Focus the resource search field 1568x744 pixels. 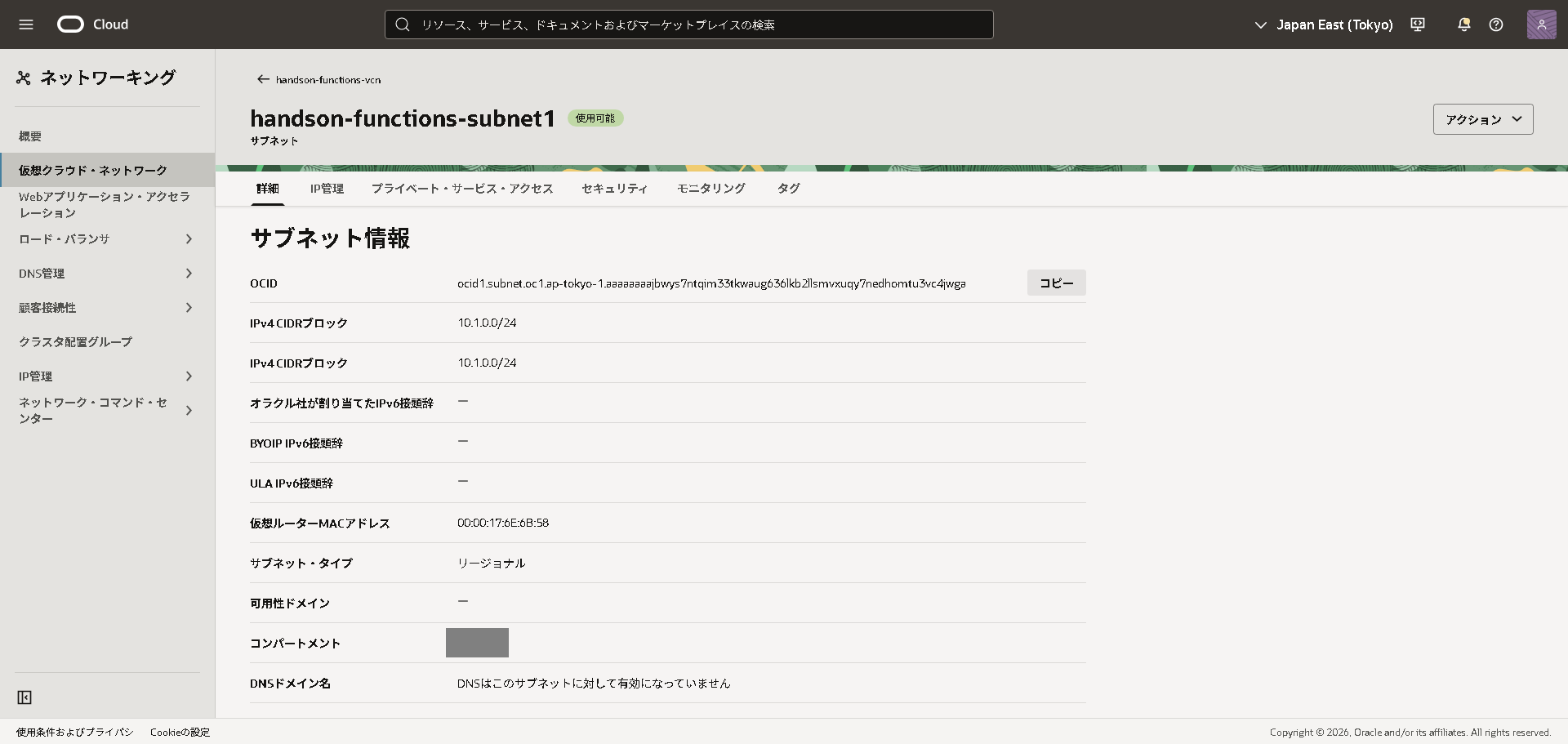pos(689,25)
